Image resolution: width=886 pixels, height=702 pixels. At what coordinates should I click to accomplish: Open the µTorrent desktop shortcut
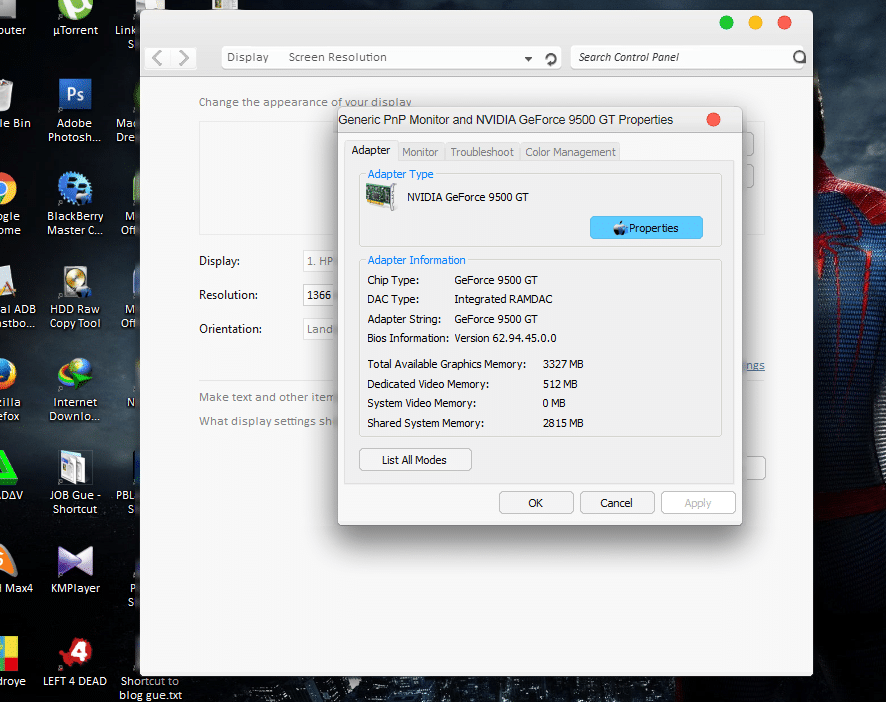click(75, 17)
